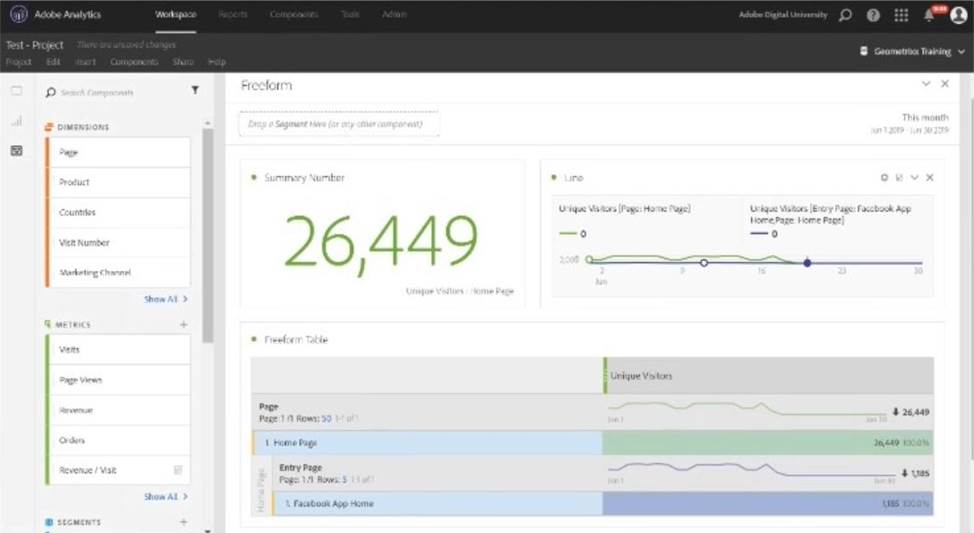Open the Share menu
This screenshot has height=533, width=974.
[x=183, y=62]
